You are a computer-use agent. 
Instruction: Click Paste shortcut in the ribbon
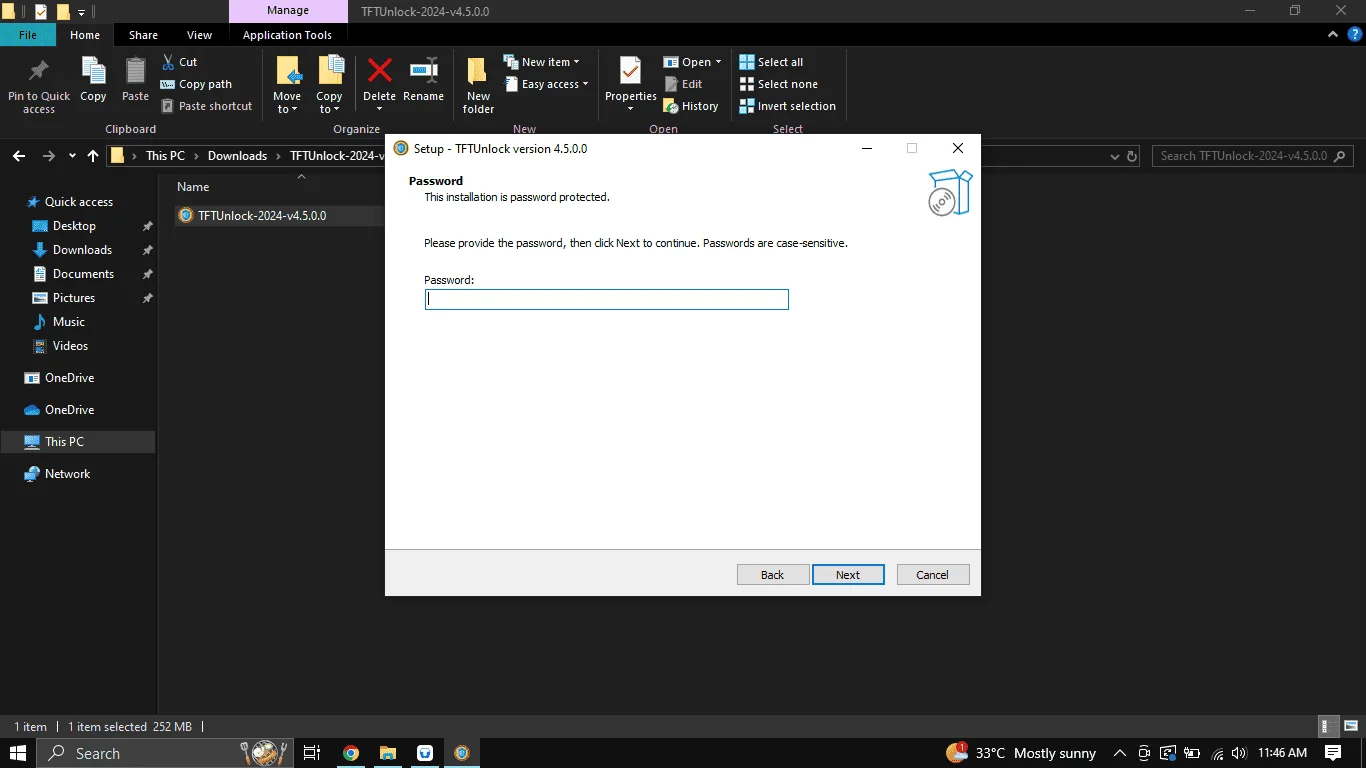[x=207, y=106]
